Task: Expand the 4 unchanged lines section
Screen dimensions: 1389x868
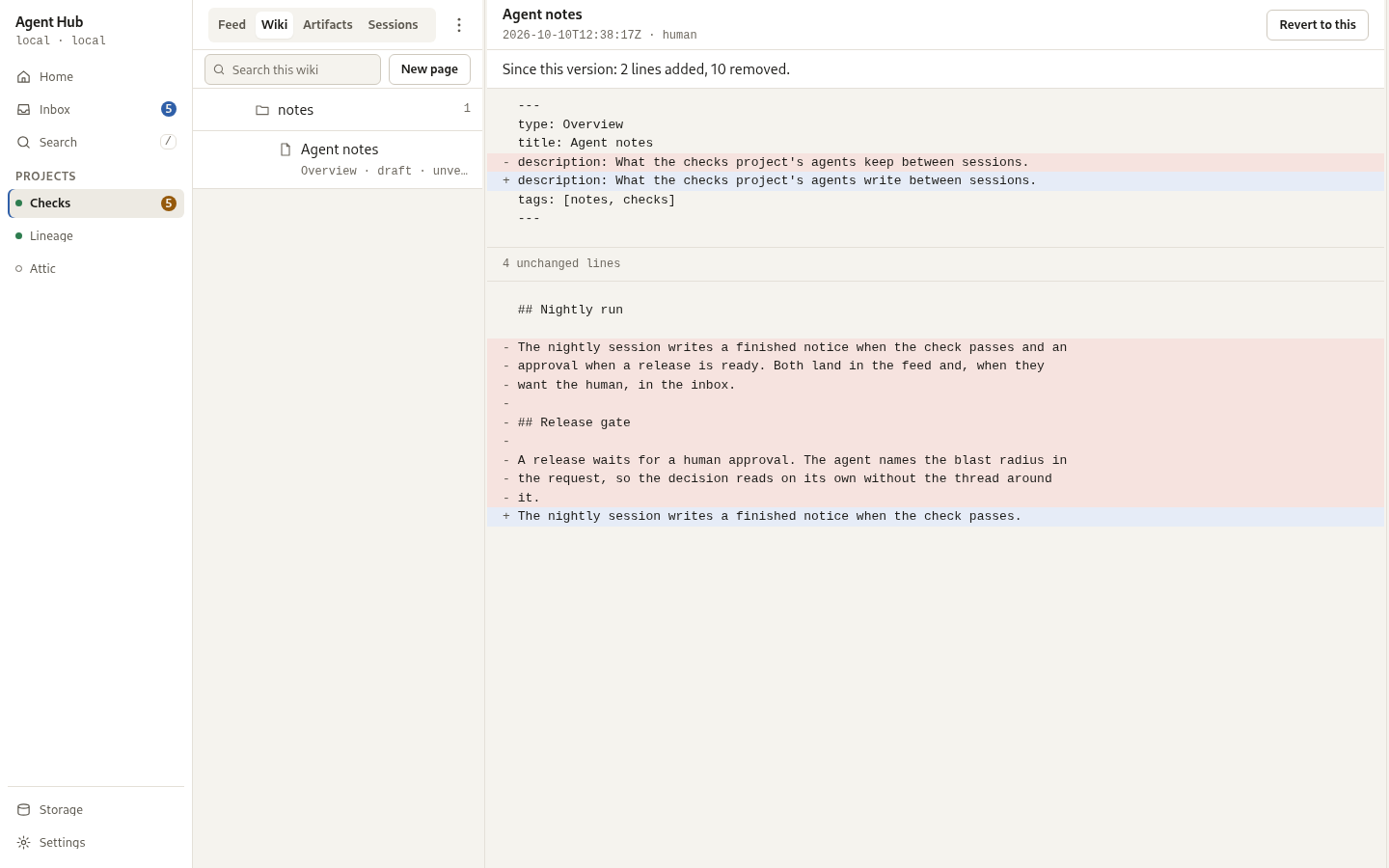Action: coord(936,264)
